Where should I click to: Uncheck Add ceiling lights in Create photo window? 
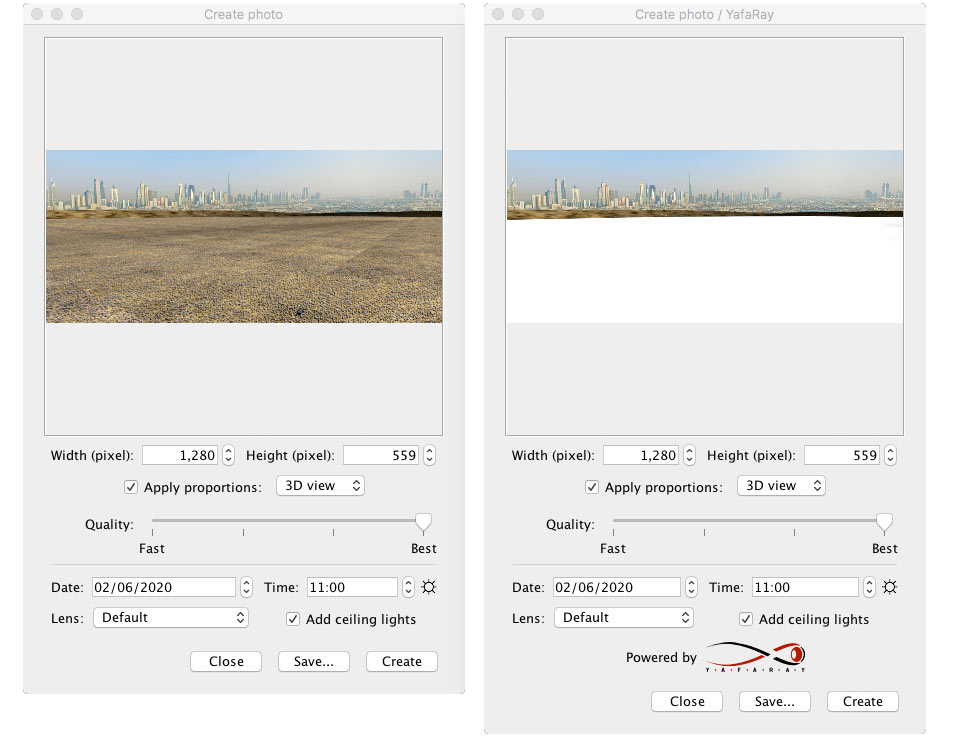293,619
